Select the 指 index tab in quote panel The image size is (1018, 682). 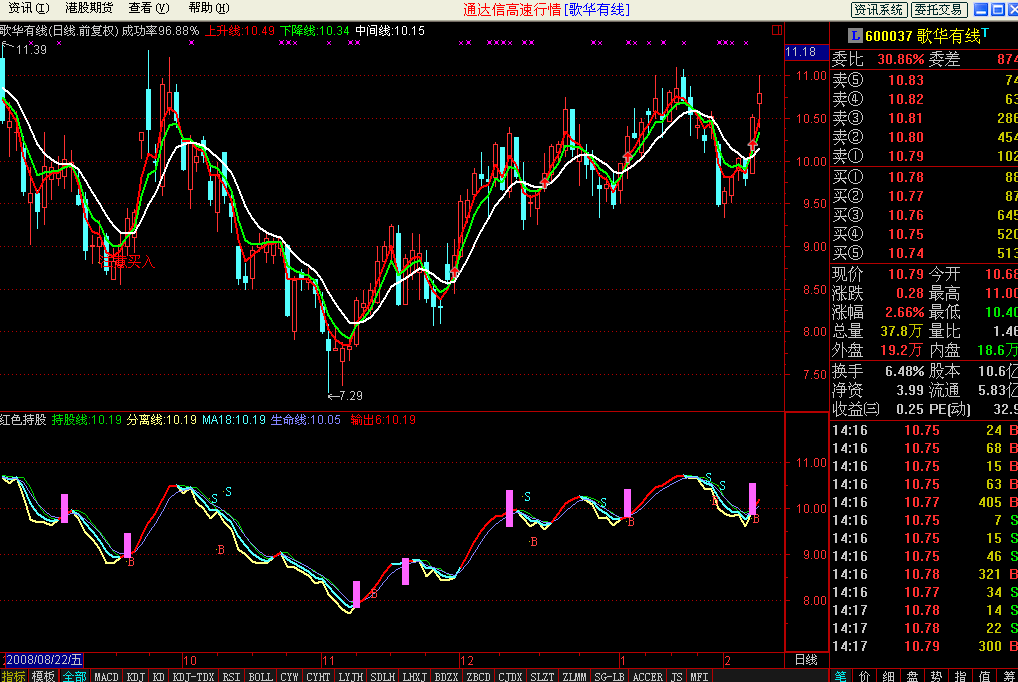pos(960,676)
